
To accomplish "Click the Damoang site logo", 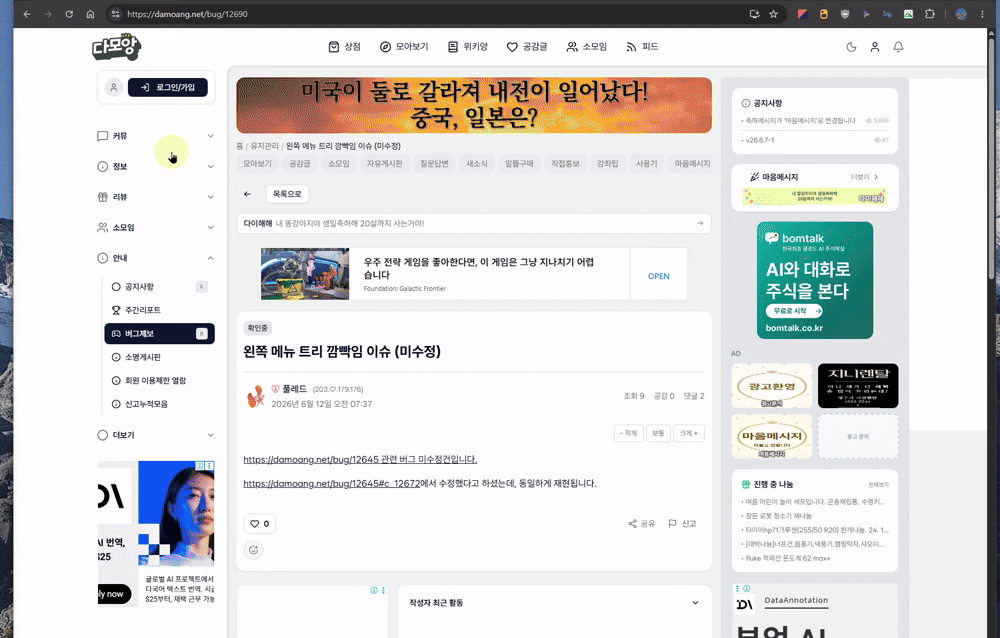I will click(x=116, y=47).
